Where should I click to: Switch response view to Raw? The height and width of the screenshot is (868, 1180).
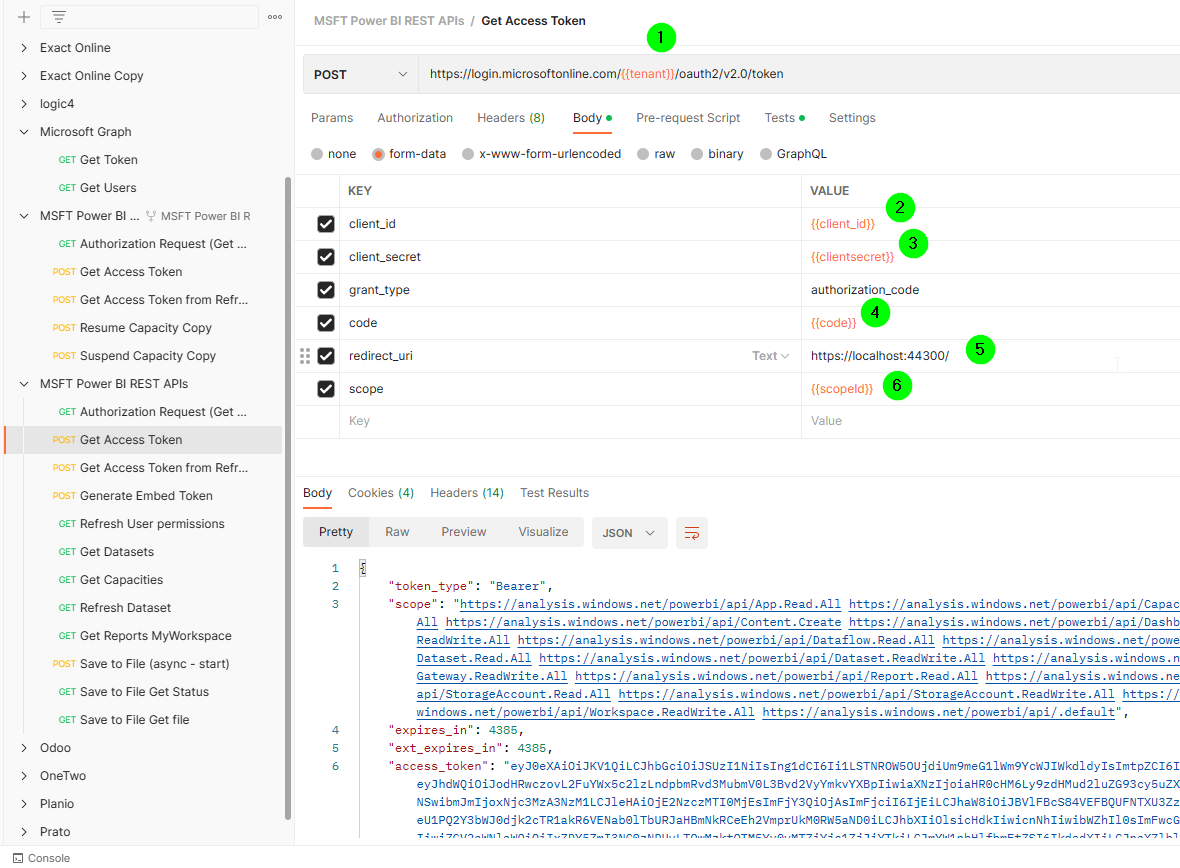pyautogui.click(x=397, y=532)
